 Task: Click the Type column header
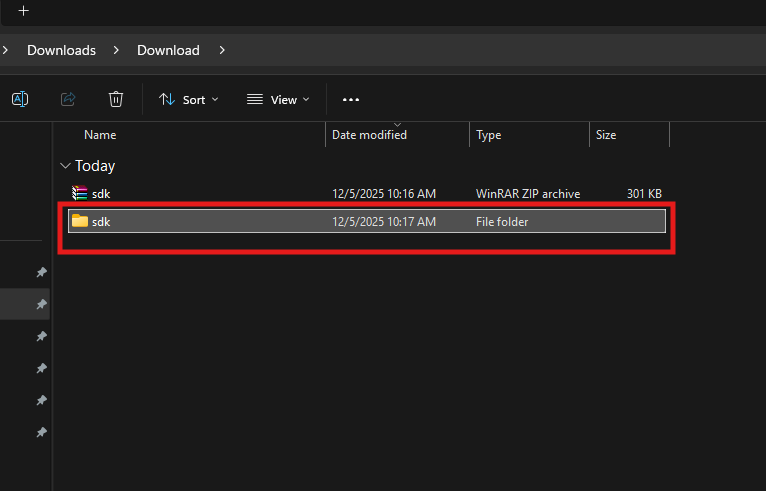point(489,135)
